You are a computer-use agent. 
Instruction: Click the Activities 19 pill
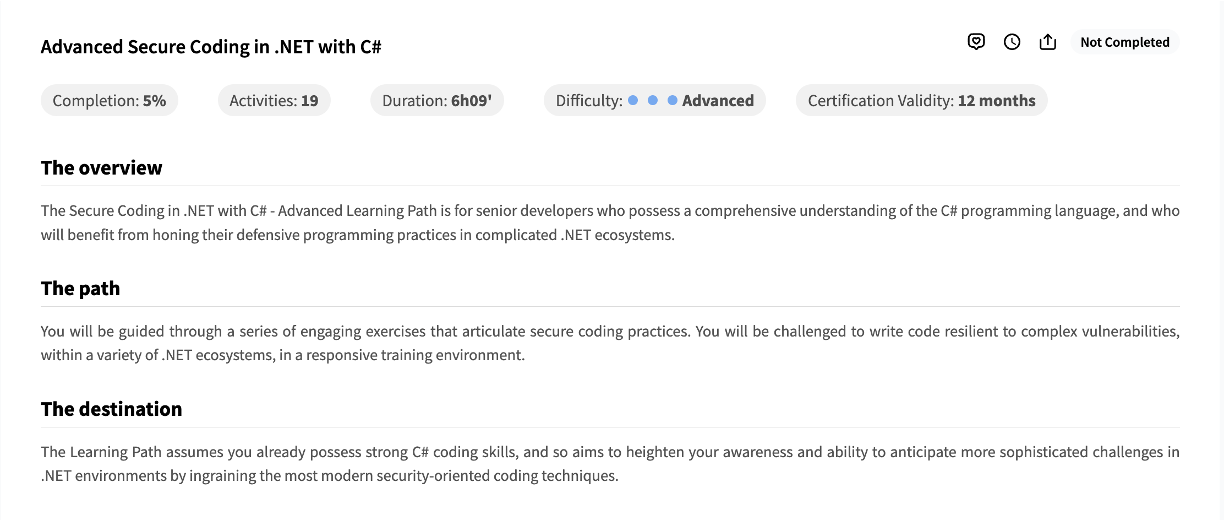pos(274,100)
